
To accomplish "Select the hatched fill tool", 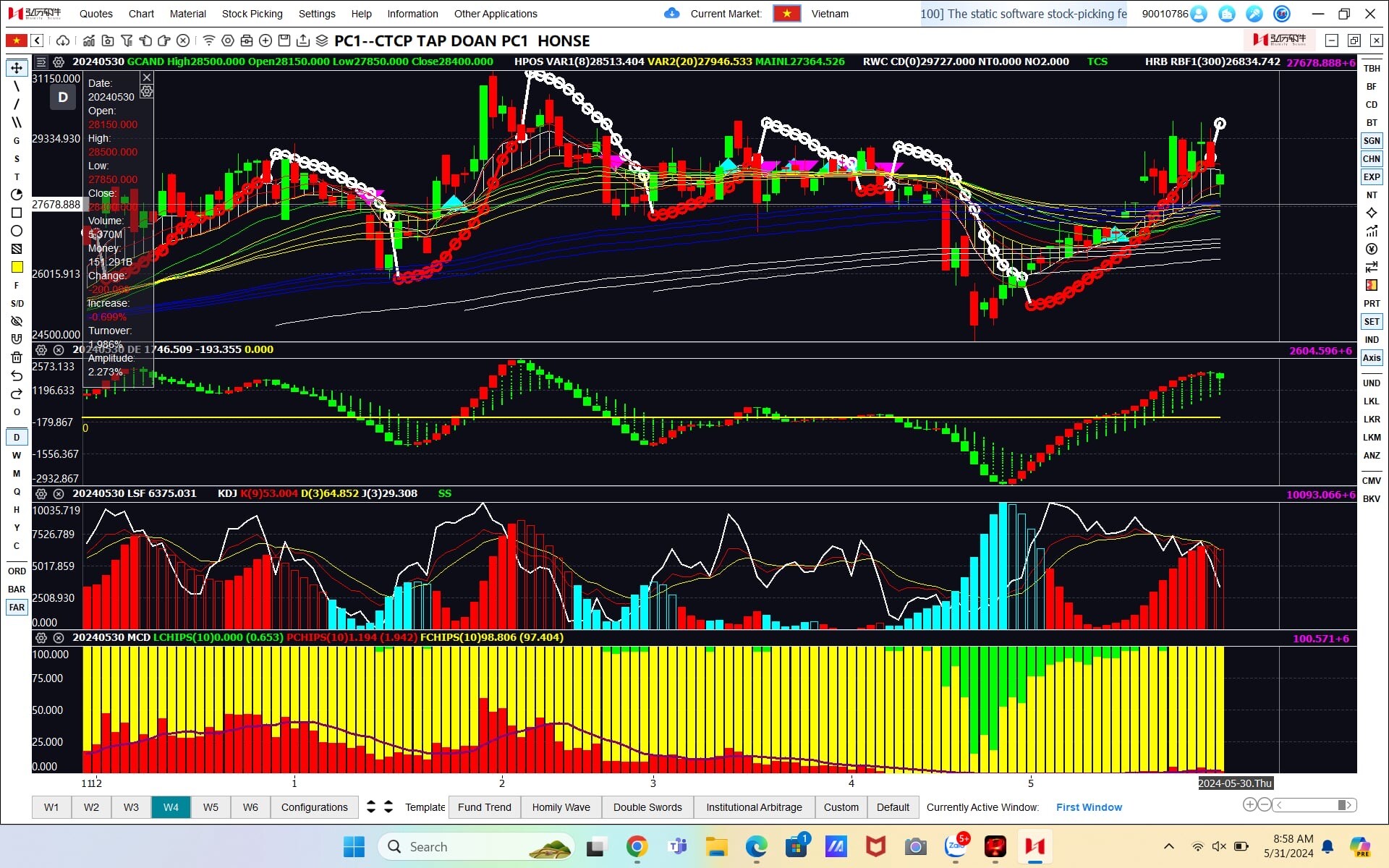I will [17, 249].
